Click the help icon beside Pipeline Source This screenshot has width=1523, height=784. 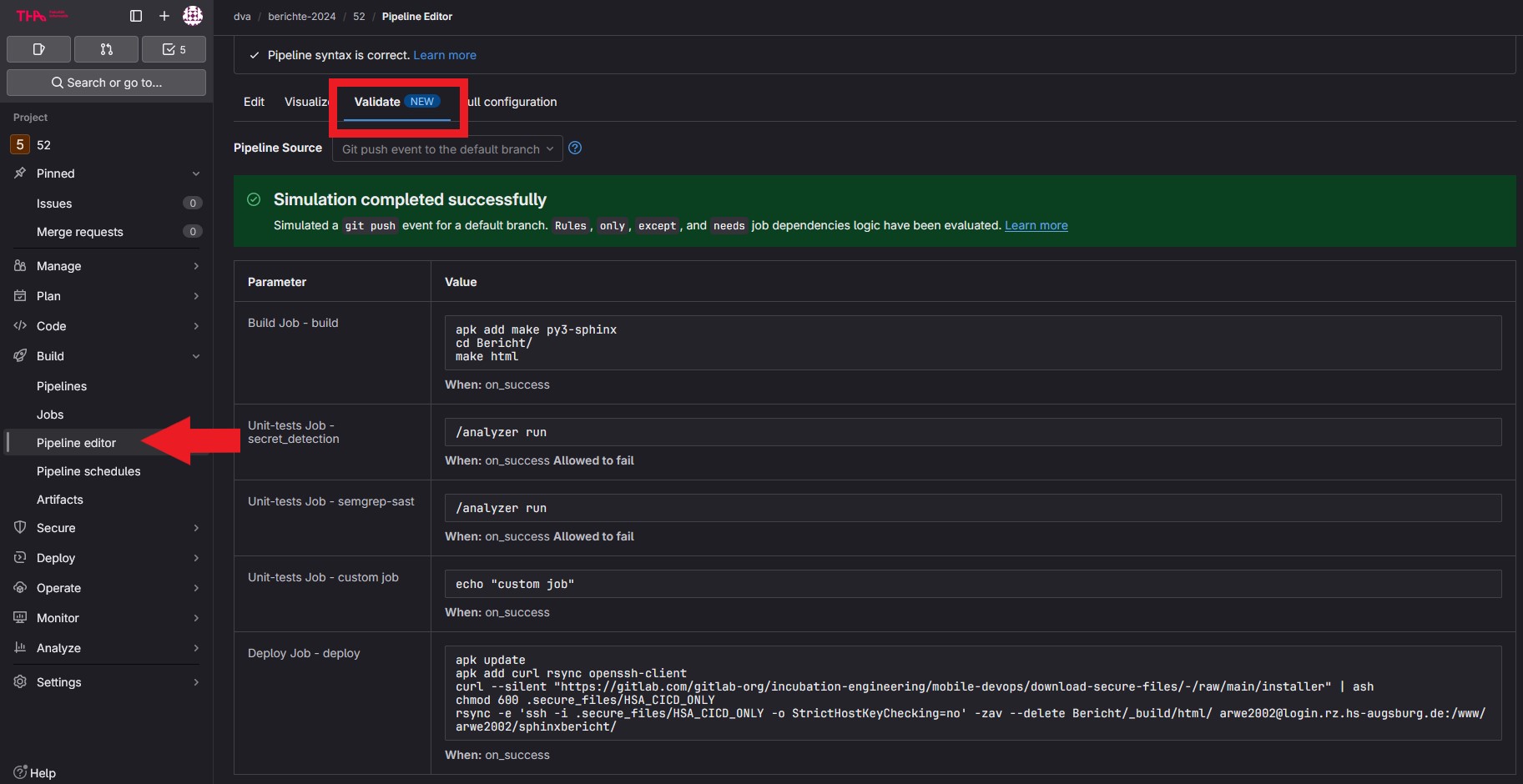[x=575, y=148]
